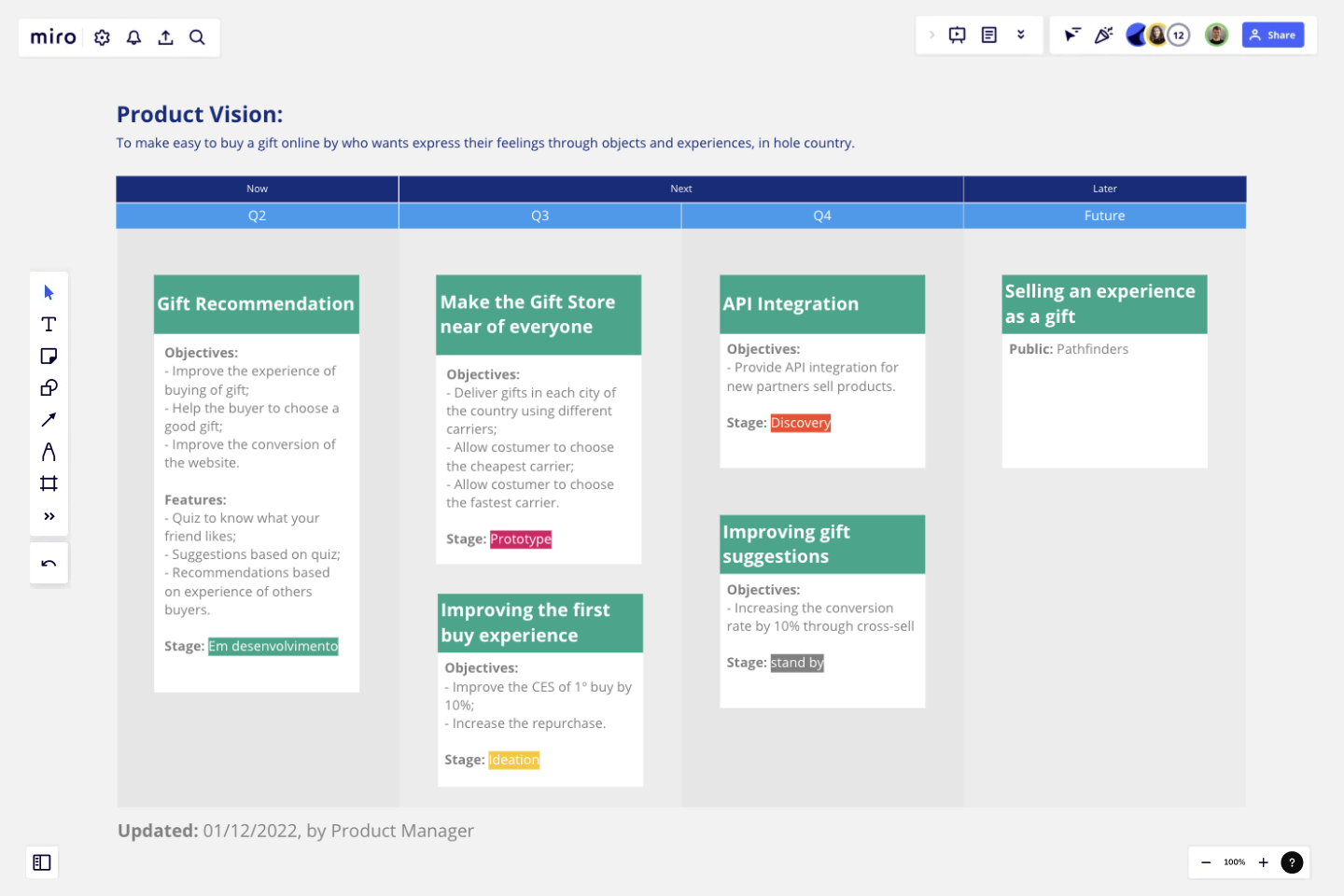Enable cursor following with the pointer icon
This screenshot has height=896, width=1344.
[x=1070, y=35]
